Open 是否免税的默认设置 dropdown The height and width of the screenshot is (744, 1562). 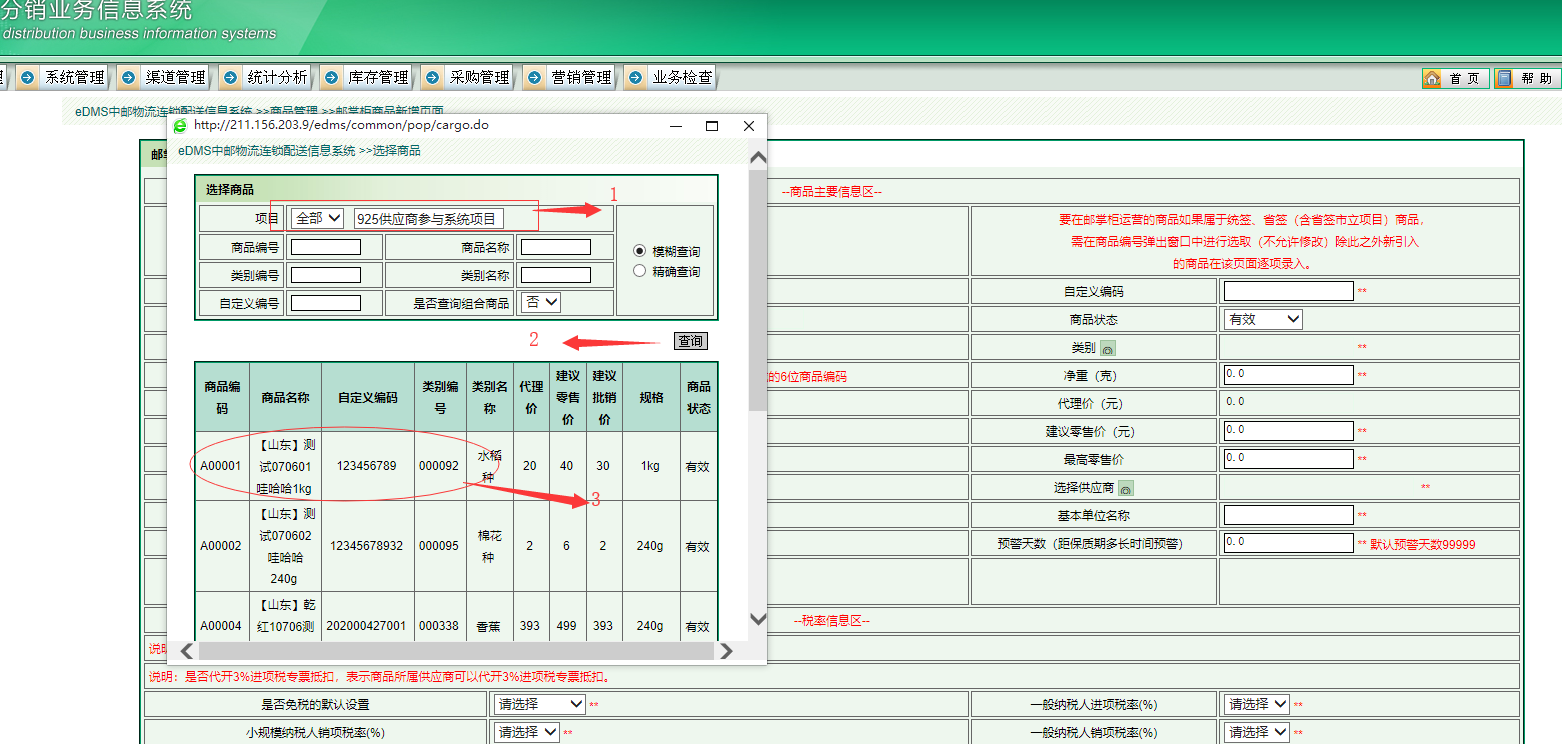(x=539, y=704)
